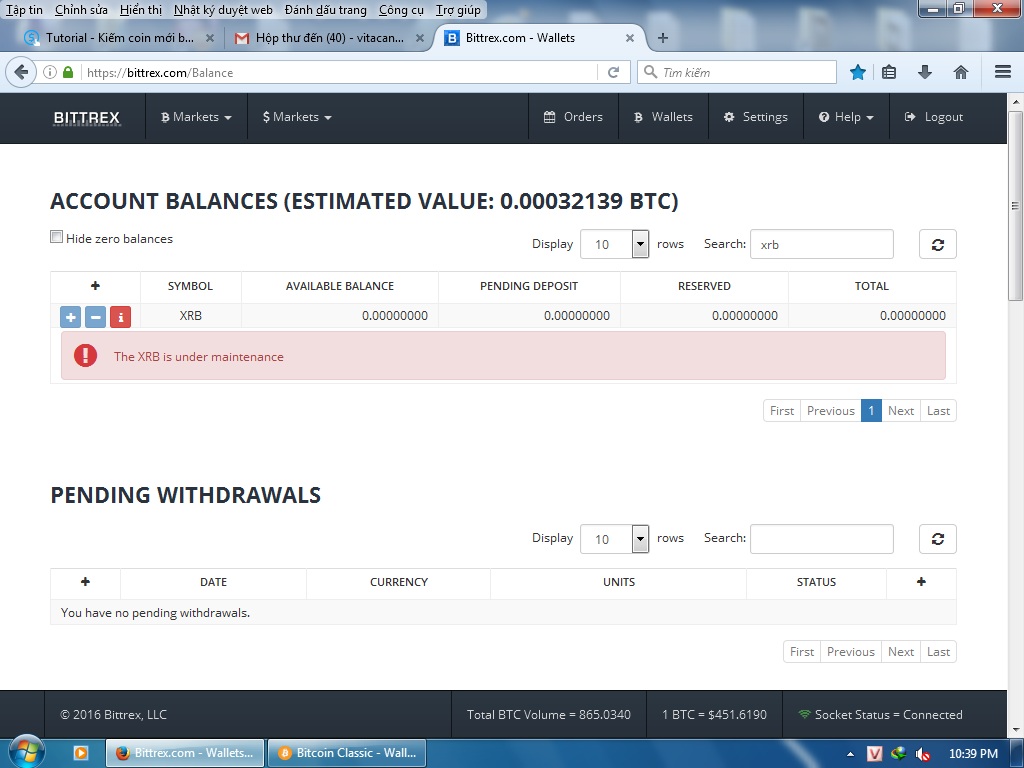Click the minus withdraw icon for XRB

point(95,317)
